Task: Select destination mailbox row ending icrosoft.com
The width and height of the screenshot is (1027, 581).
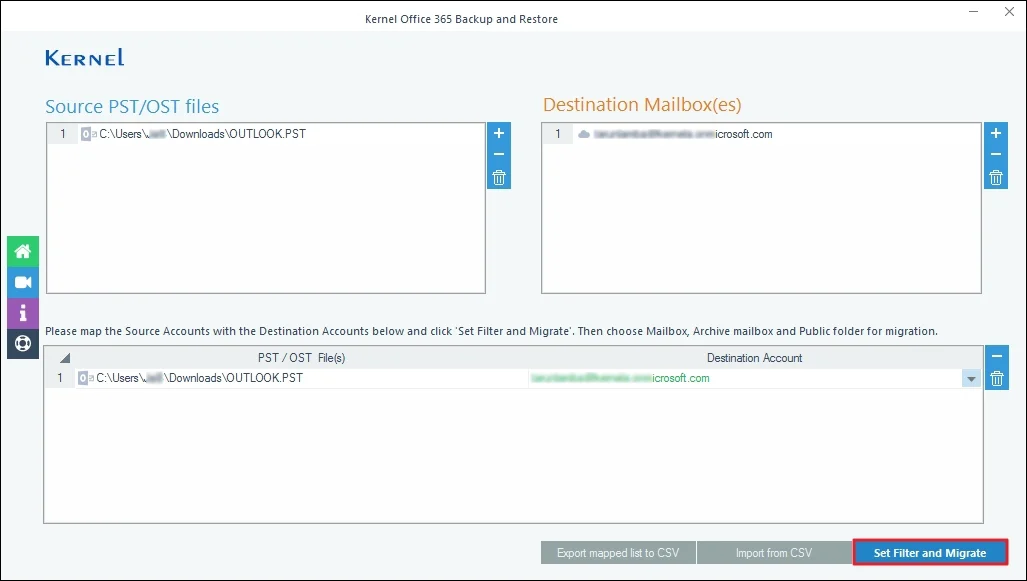Action: (x=761, y=134)
